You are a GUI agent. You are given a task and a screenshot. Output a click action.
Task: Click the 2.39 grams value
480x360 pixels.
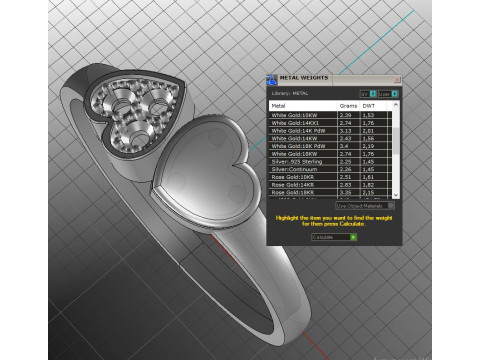[345, 115]
